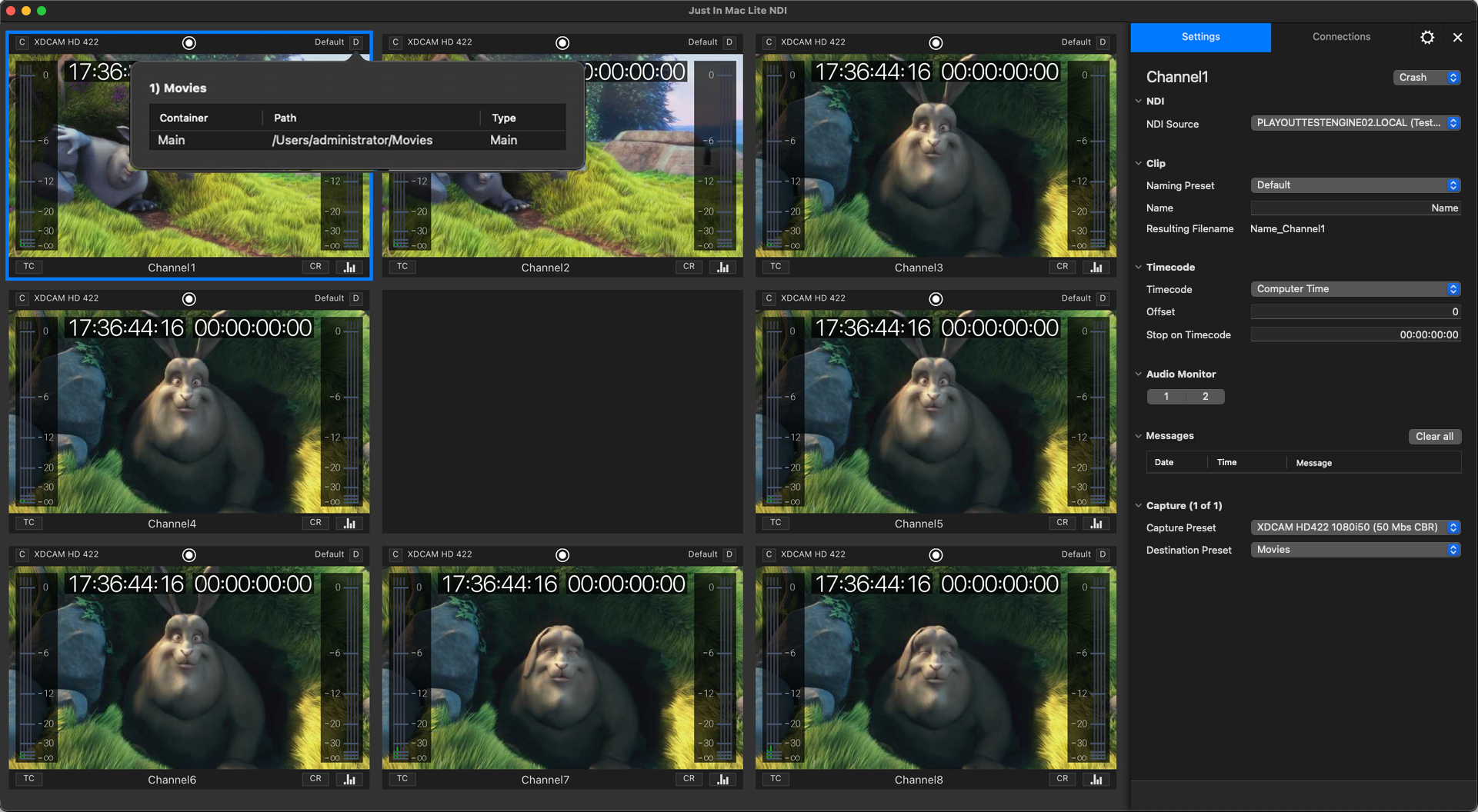Open audio levels icon for Channel3
The height and width of the screenshot is (812, 1478).
coord(1096,267)
